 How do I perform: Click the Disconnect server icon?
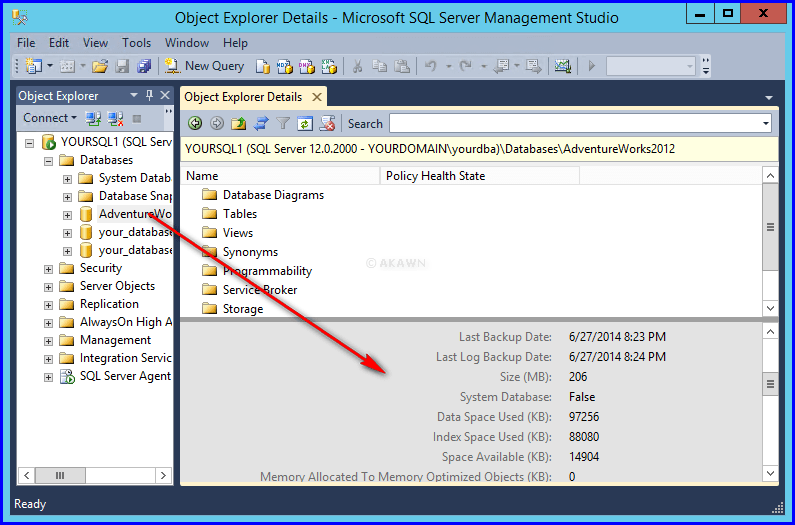click(116, 119)
